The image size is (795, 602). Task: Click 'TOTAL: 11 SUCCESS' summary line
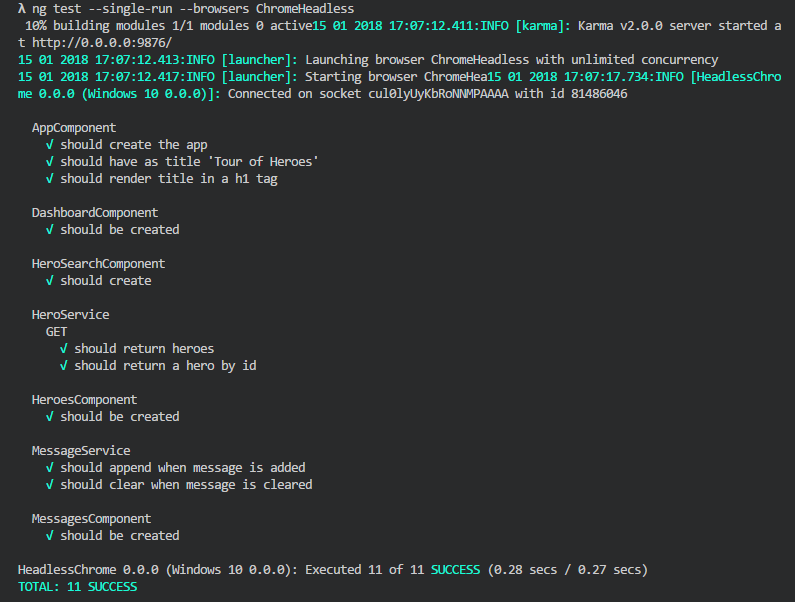click(77, 587)
